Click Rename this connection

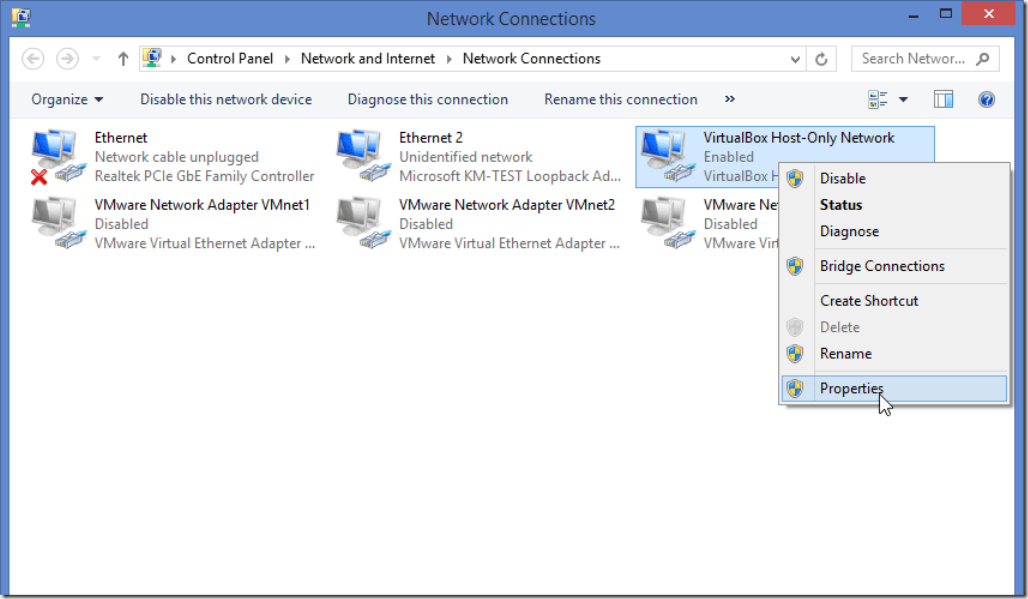(620, 100)
